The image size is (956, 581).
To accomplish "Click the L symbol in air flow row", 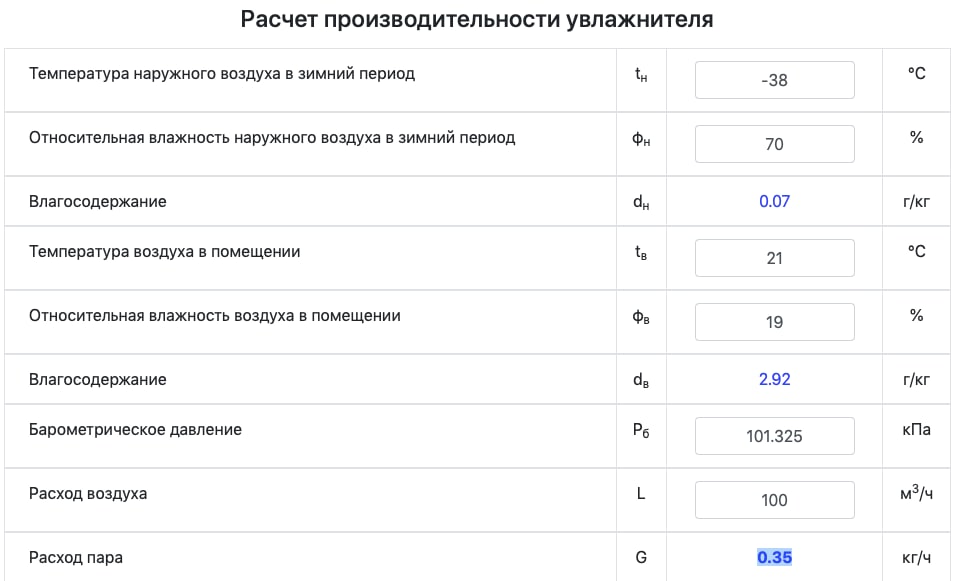I will click(x=641, y=493).
